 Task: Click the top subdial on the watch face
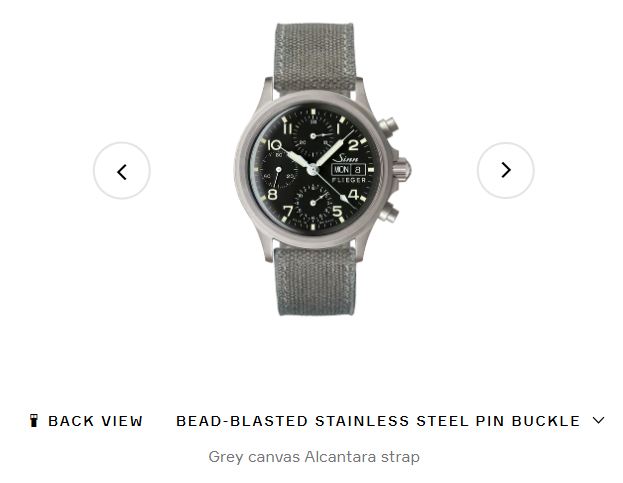(x=313, y=136)
